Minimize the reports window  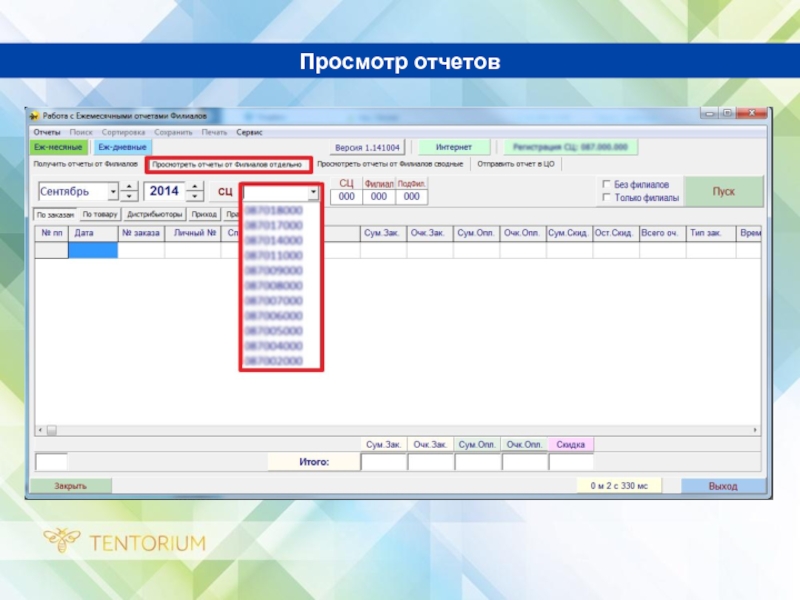[x=709, y=113]
